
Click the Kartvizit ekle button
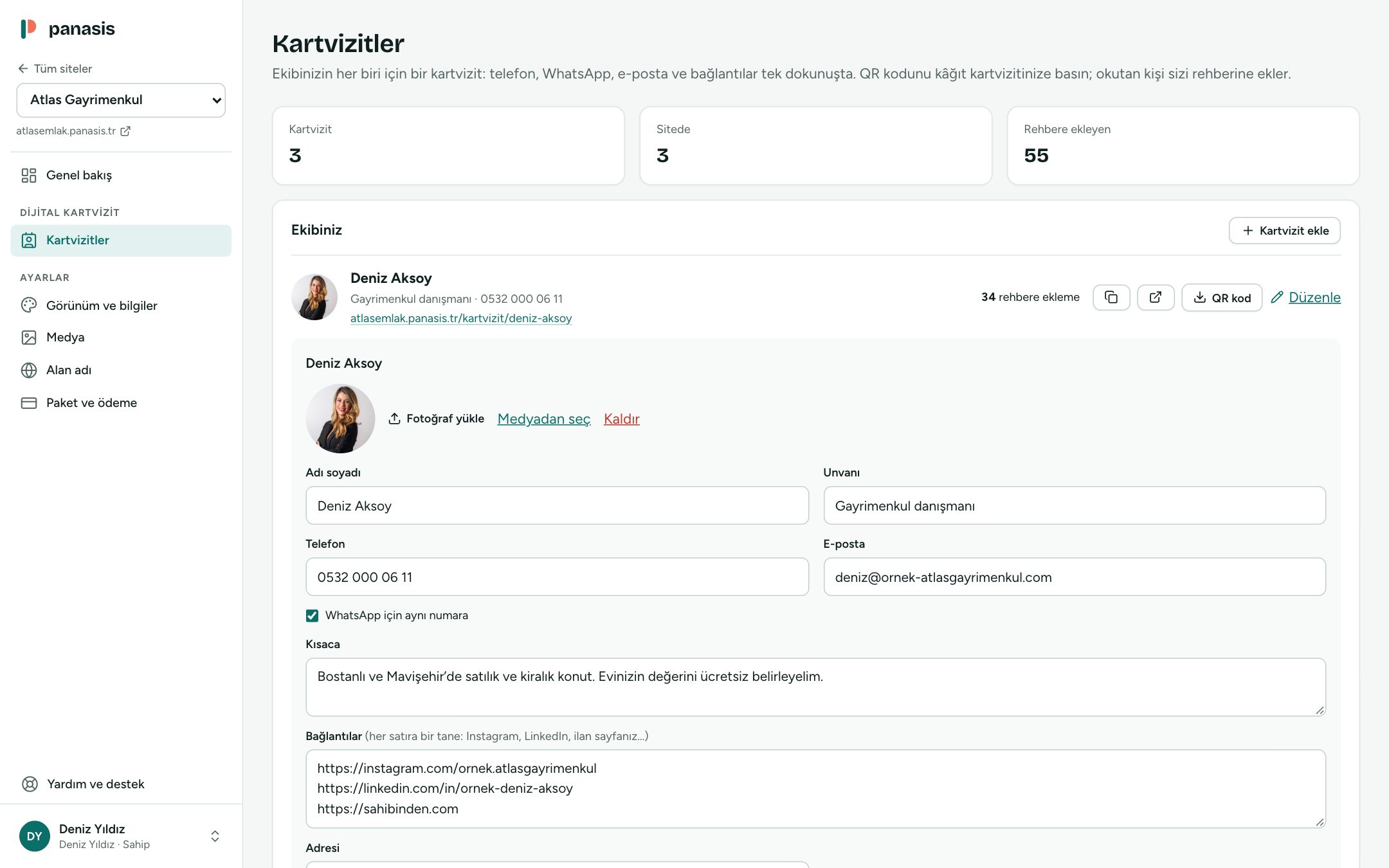(1284, 231)
